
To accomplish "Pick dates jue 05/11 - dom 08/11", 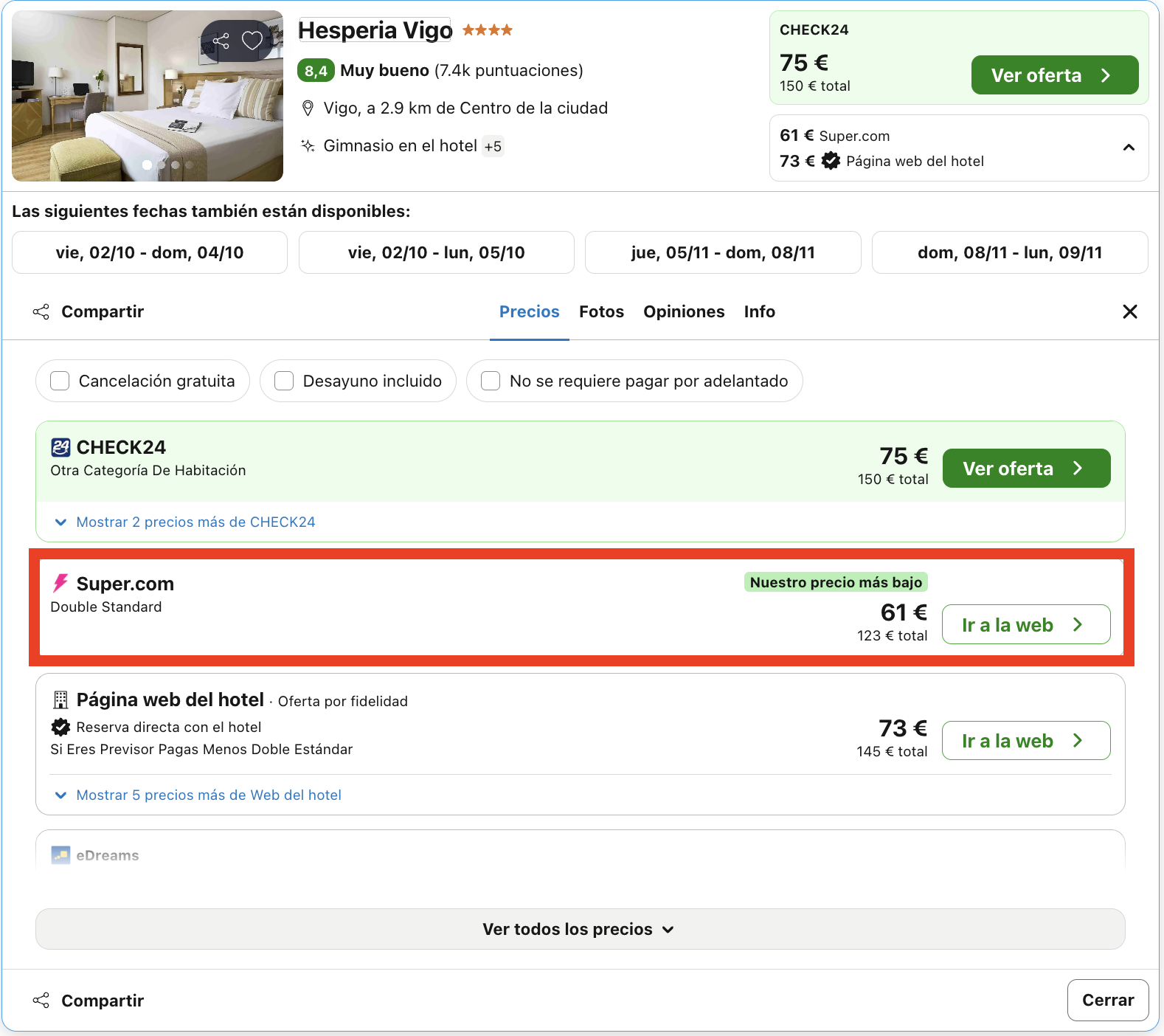I will (x=723, y=252).
